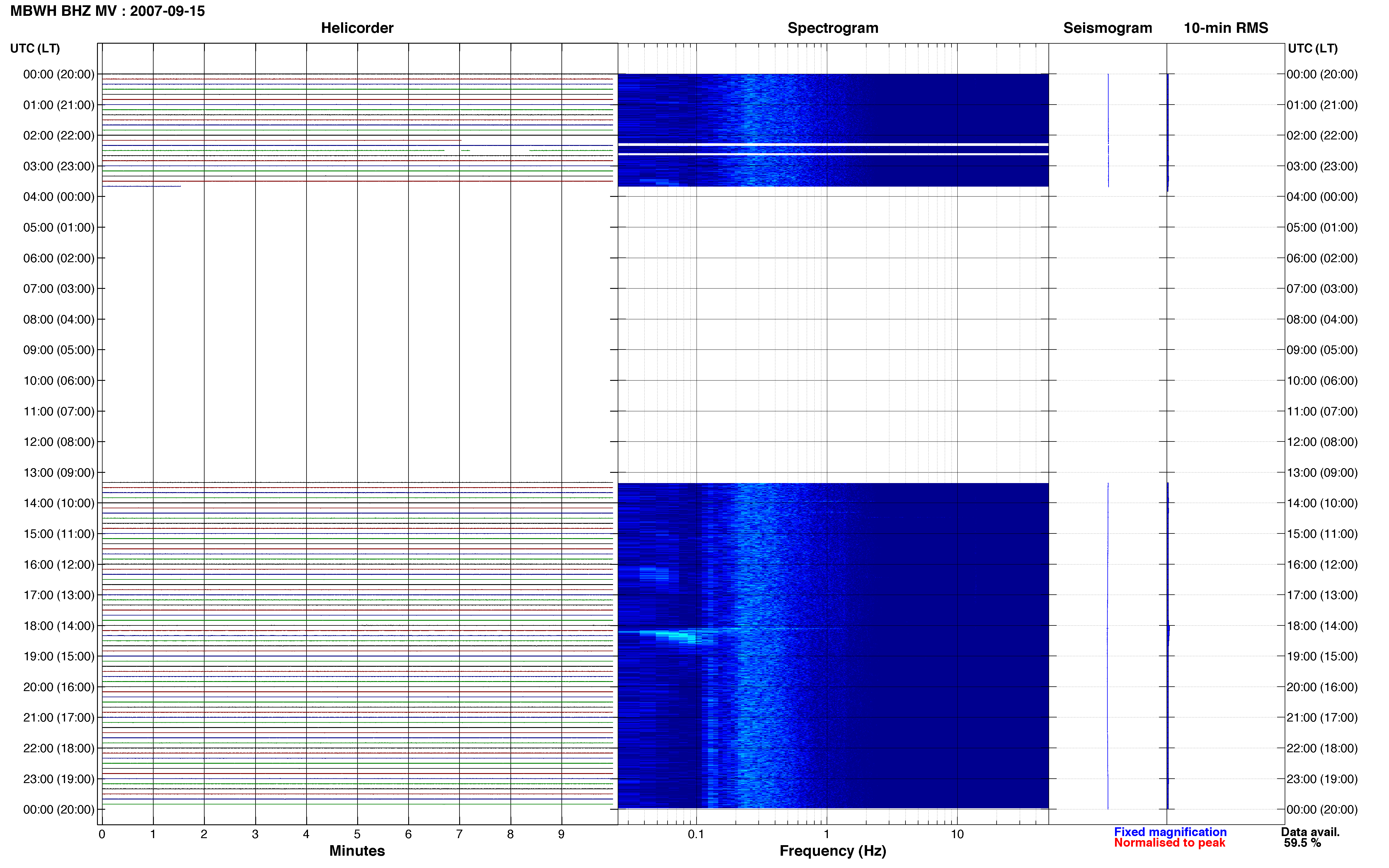Screen dimensions: 1389x868
Task: Click the Seismogram panel heading
Action: (1107, 28)
